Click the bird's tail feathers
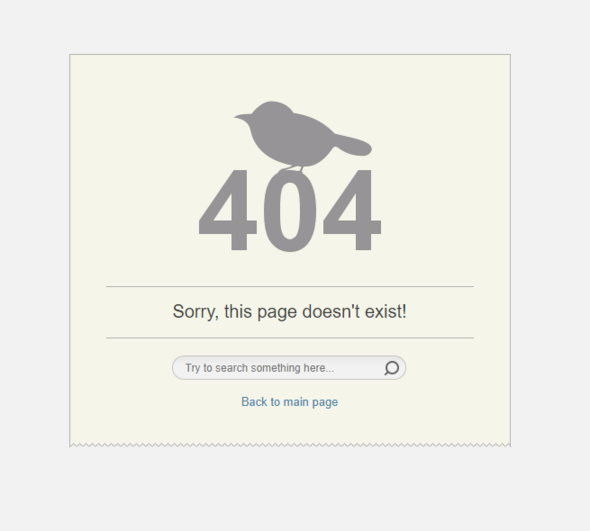The height and width of the screenshot is (531, 590). pos(354,145)
